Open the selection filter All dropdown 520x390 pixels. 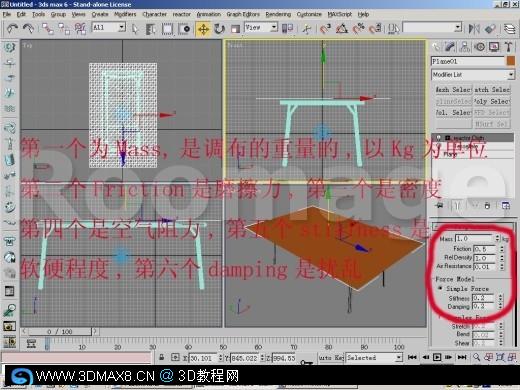(x=109, y=27)
